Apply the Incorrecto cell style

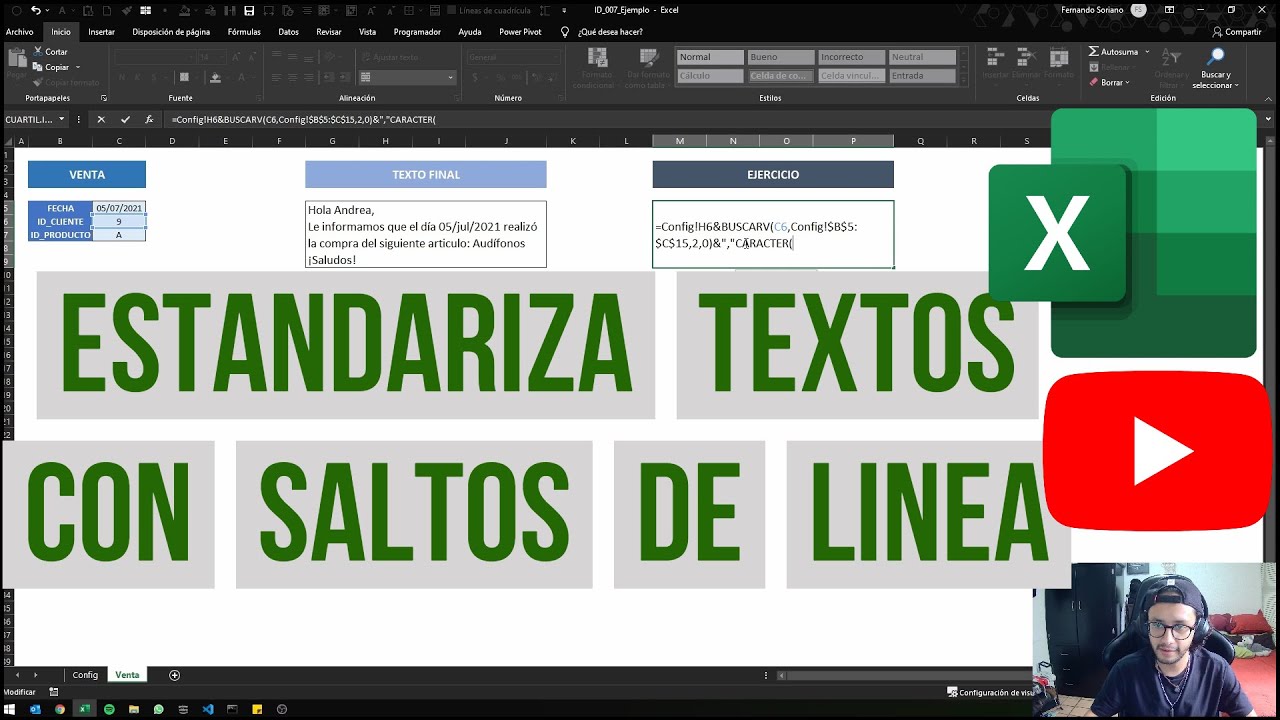click(852, 57)
